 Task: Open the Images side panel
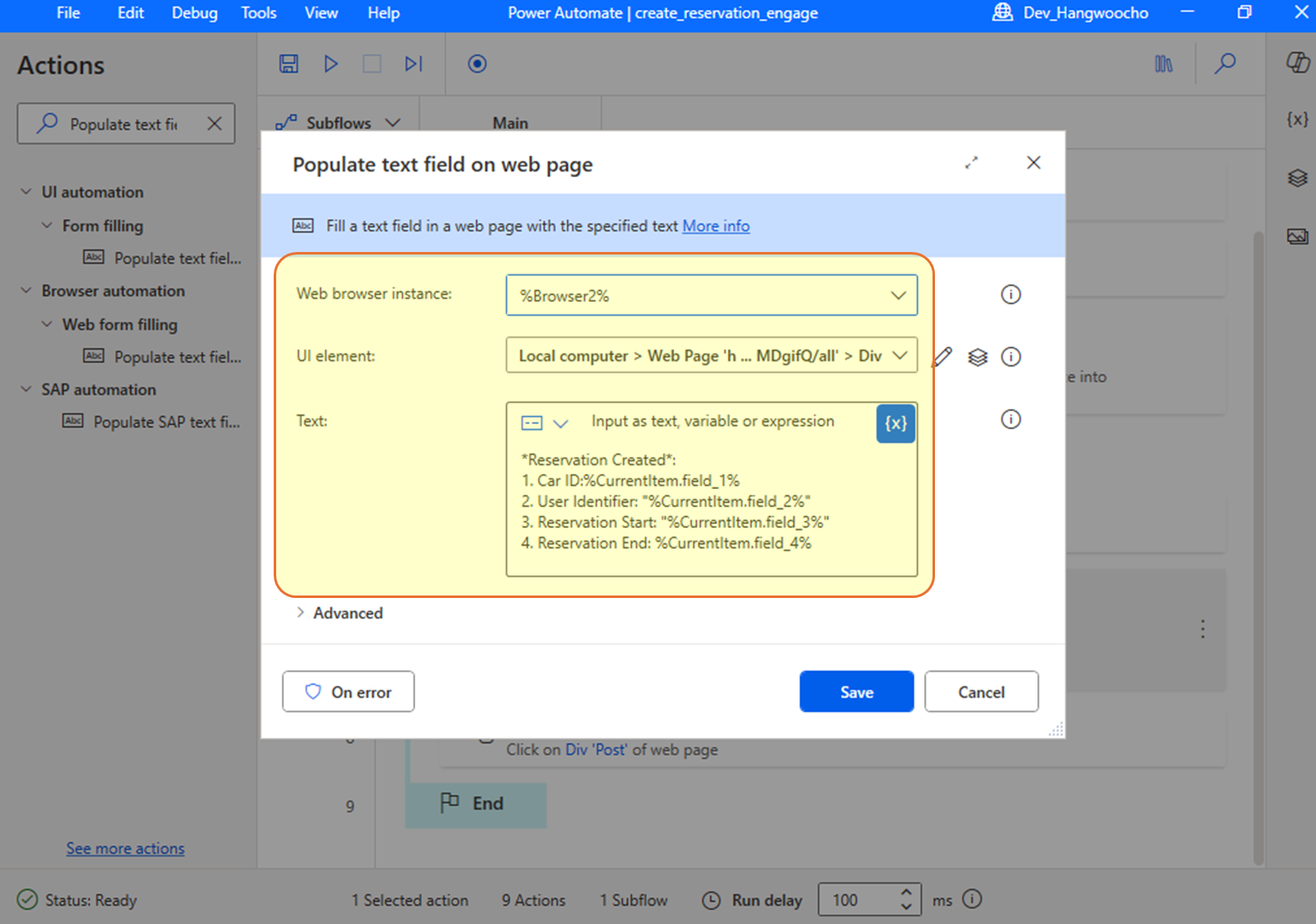(x=1297, y=236)
